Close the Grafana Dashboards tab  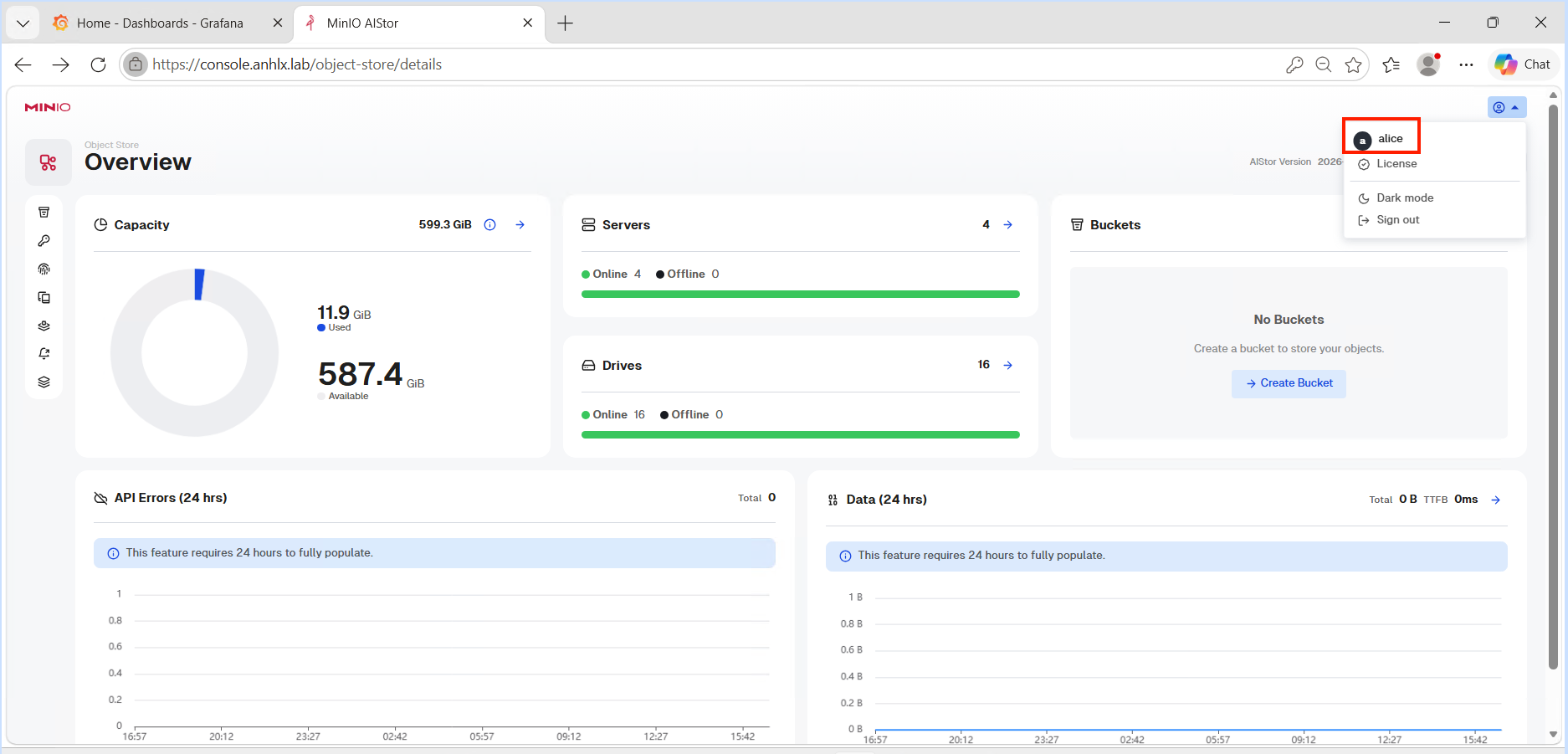pyautogui.click(x=278, y=23)
